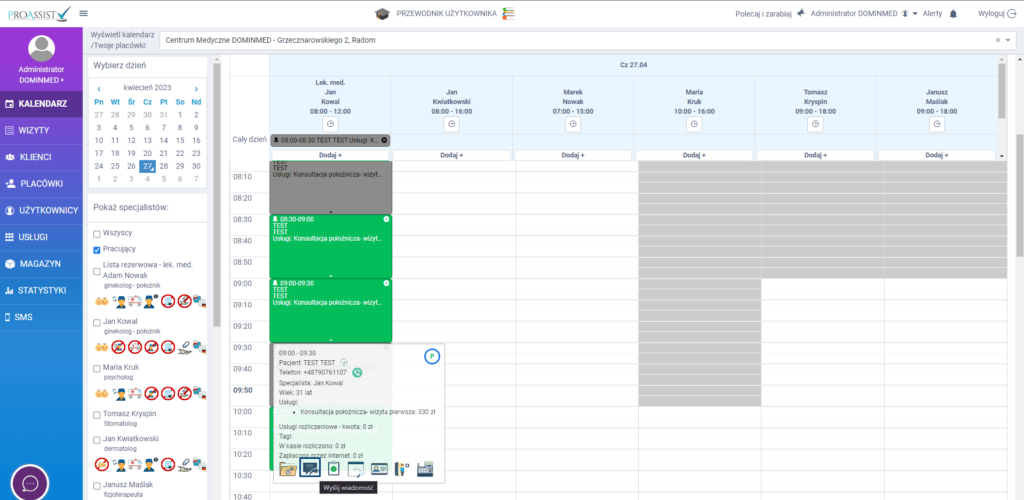
Task: Click the cash register icon in popup
Action: tap(425, 467)
